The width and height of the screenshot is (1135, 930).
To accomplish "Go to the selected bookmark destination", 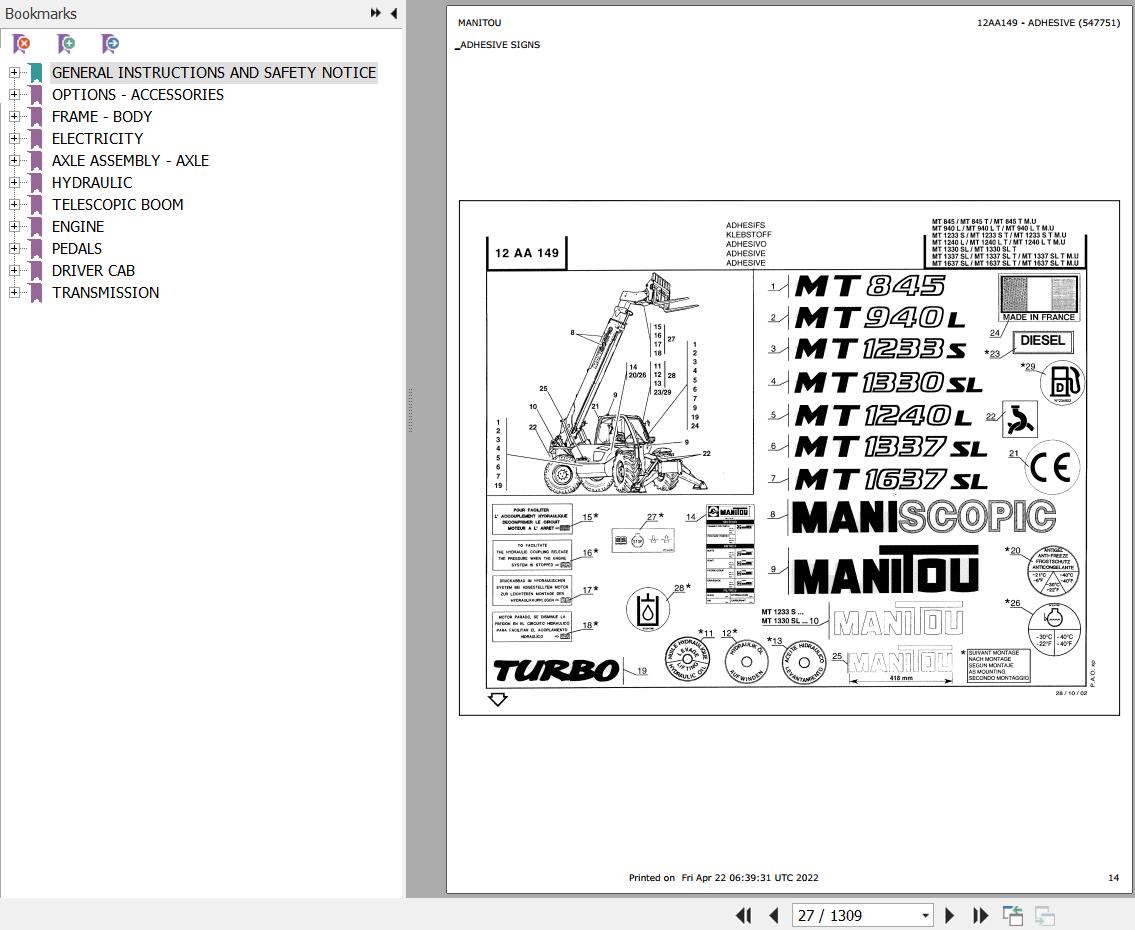I will pyautogui.click(x=110, y=45).
